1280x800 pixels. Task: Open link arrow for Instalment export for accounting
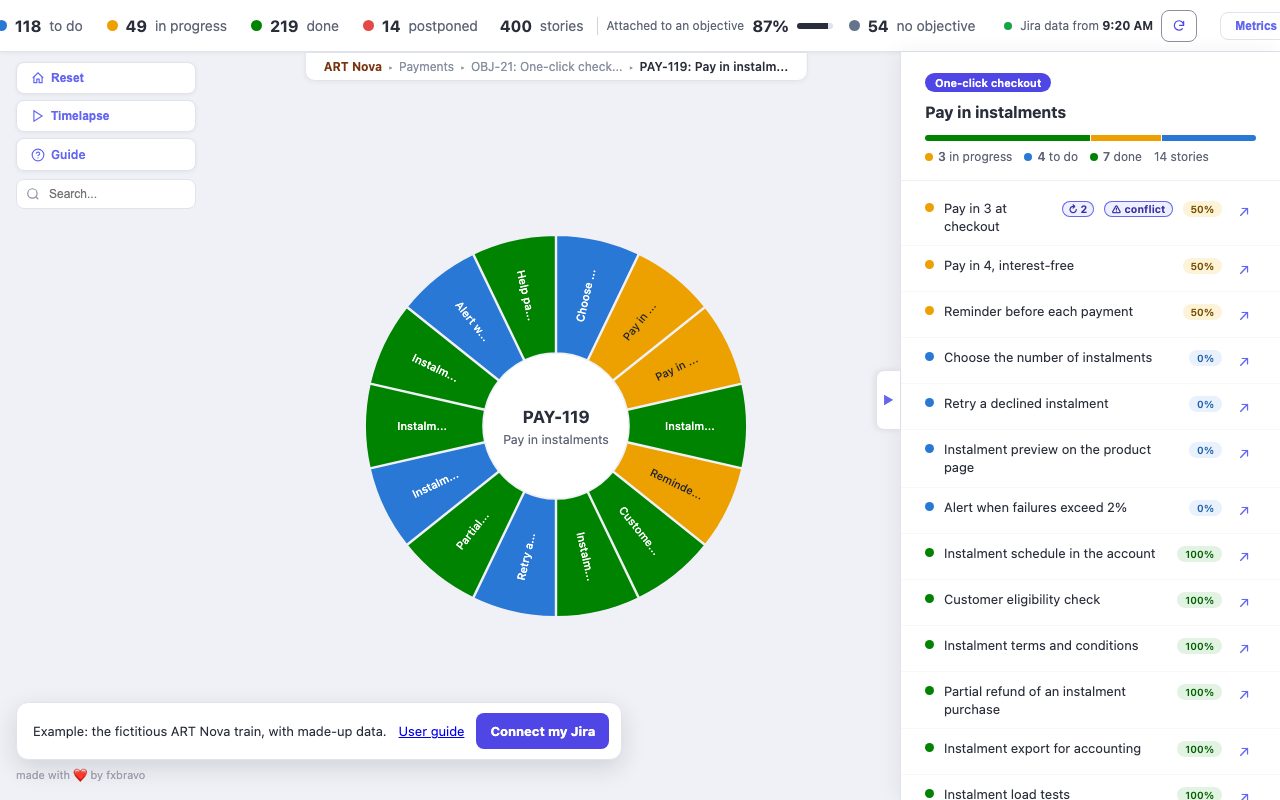(1244, 752)
